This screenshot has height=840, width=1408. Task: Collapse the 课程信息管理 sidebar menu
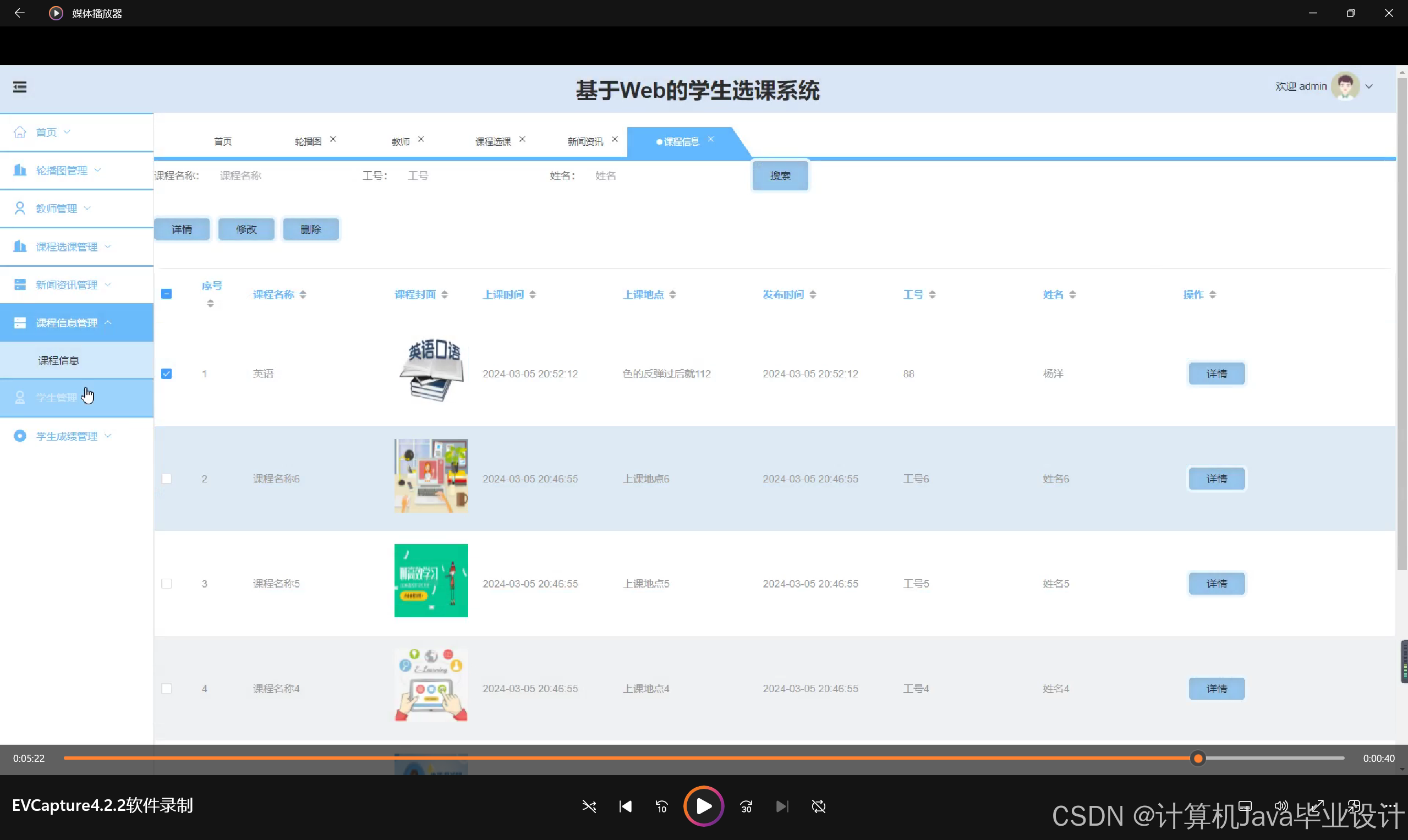click(x=67, y=323)
